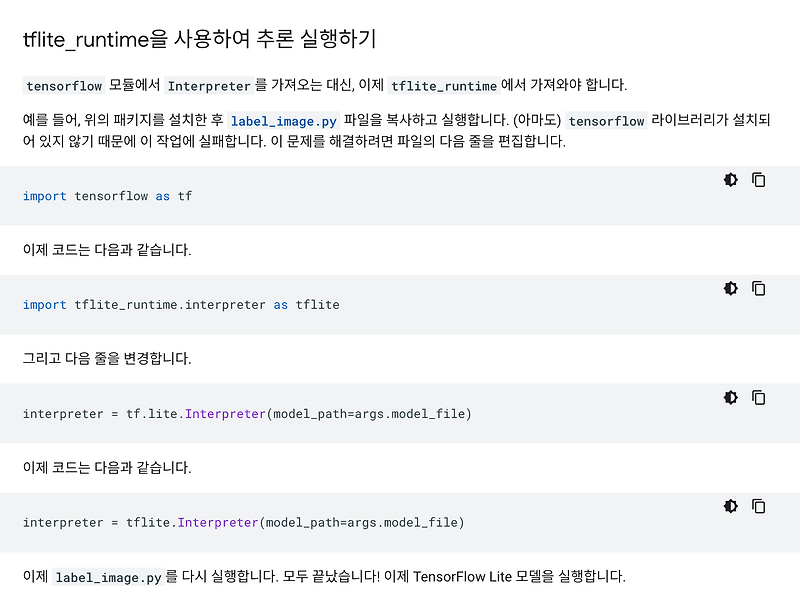
Task: Copy the tflite_runtime.interpreter import snippet
Action: pyautogui.click(x=759, y=288)
